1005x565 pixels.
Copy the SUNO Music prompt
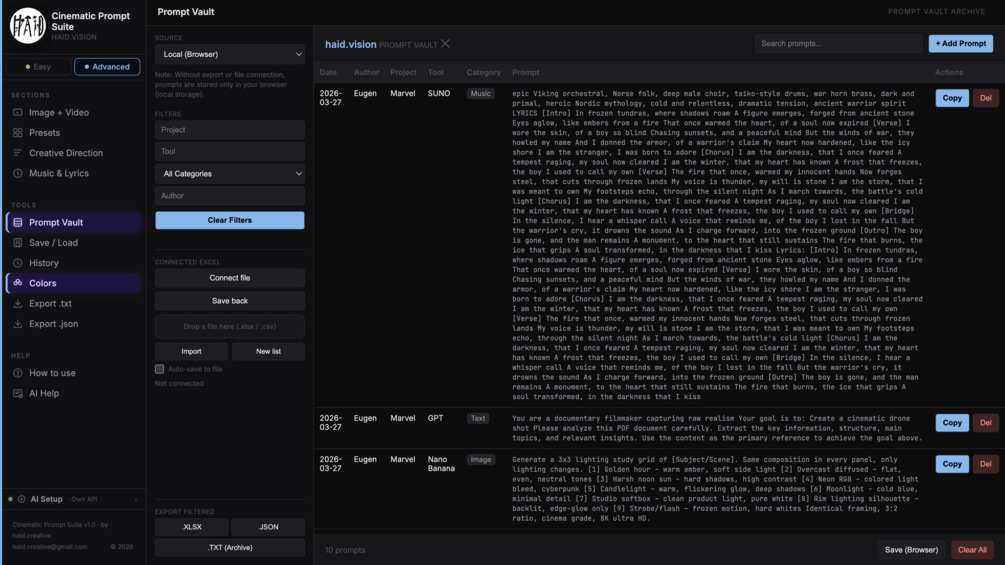952,98
